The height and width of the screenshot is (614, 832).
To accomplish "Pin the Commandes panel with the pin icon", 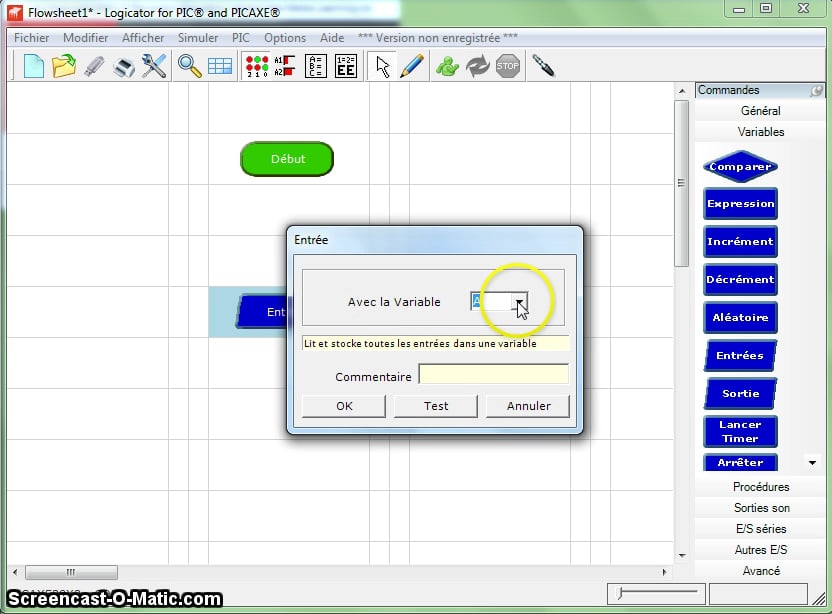I will 816,91.
